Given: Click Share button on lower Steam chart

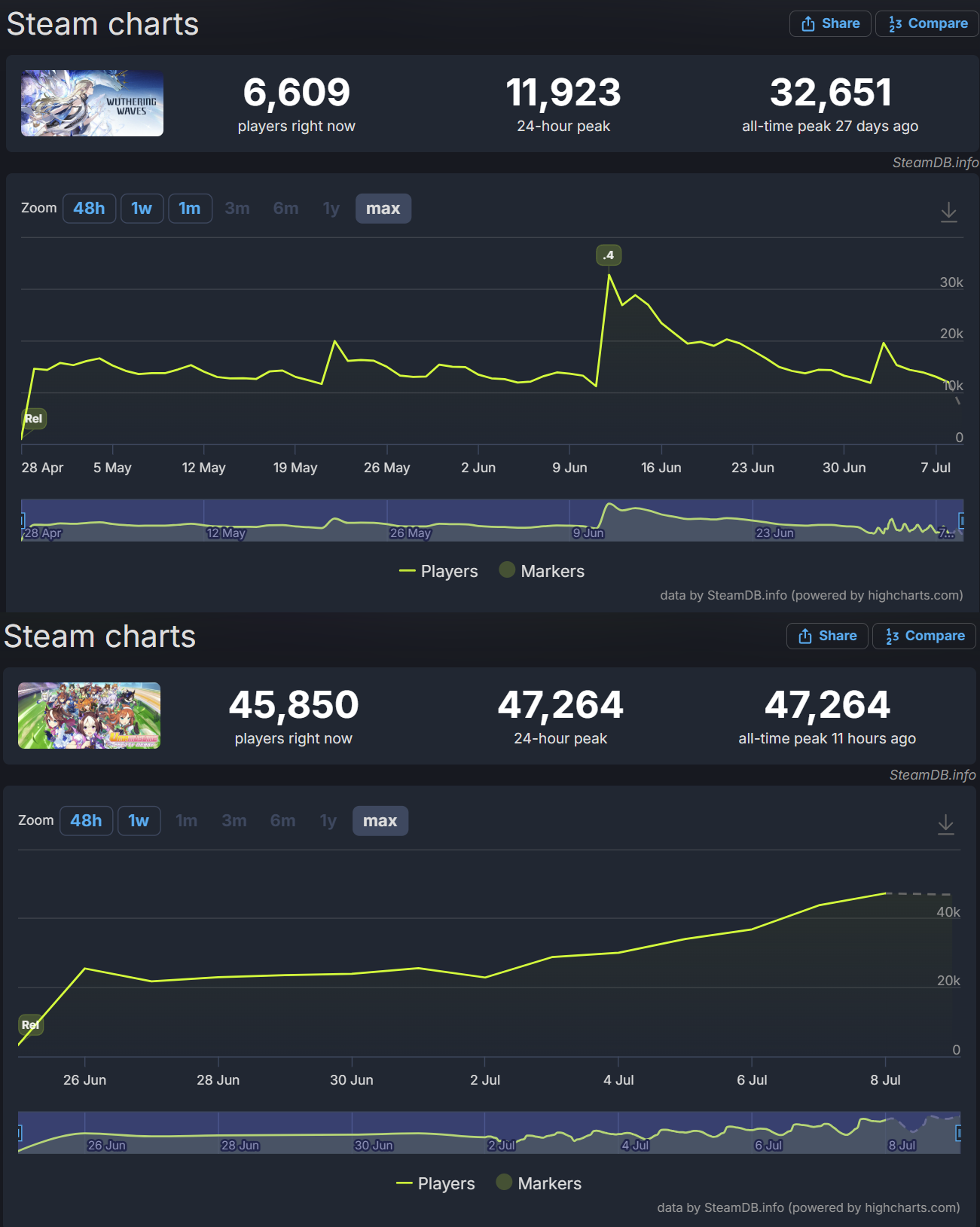Looking at the screenshot, I should coord(827,636).
